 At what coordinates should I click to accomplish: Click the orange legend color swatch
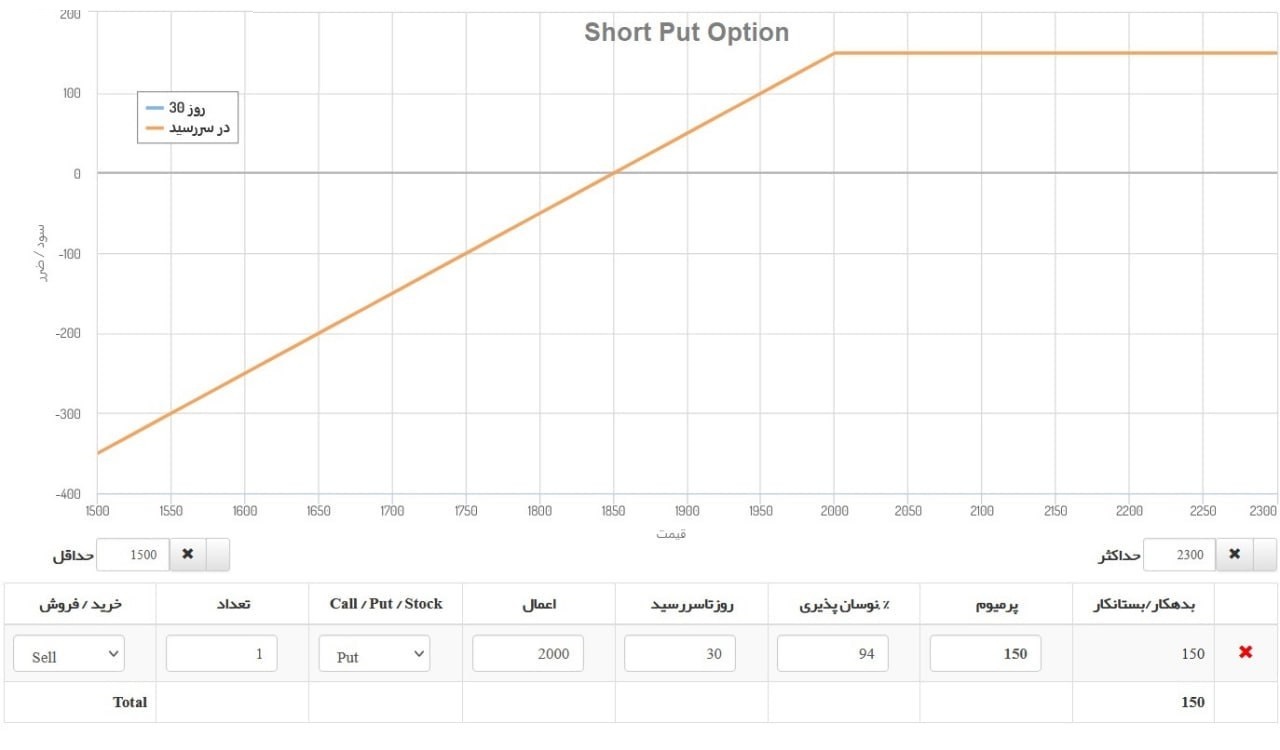154,128
